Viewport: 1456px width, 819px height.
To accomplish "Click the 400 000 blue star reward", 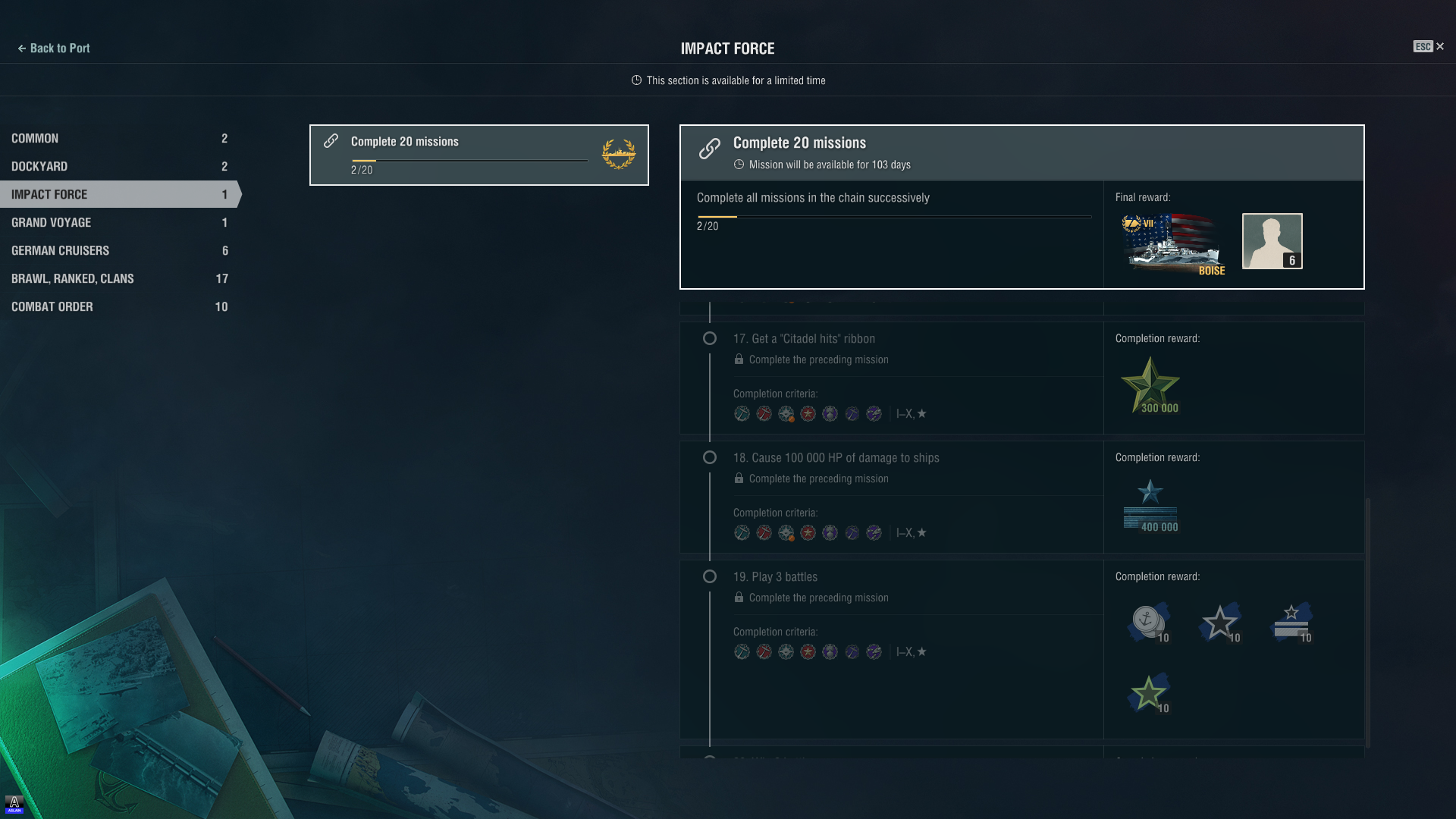I will 1150,505.
